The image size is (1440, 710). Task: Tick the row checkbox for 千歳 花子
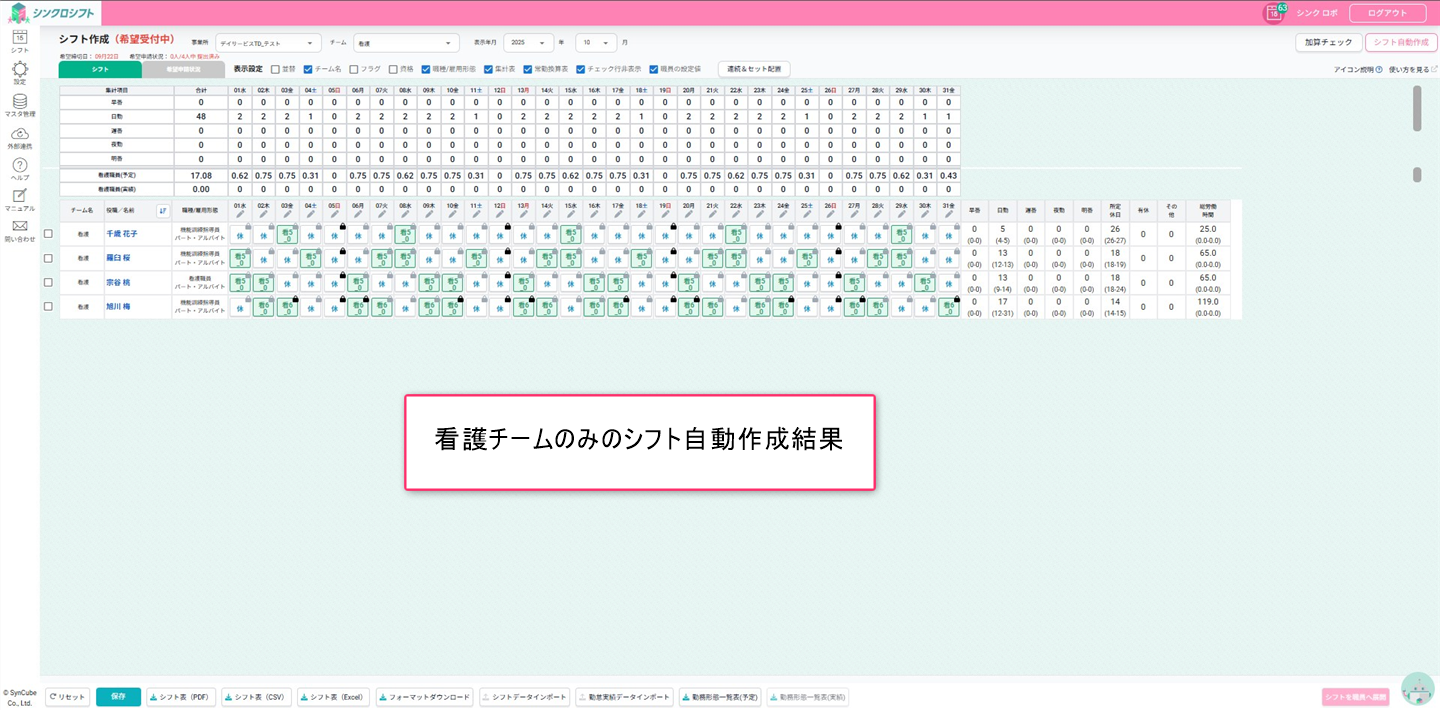48,233
